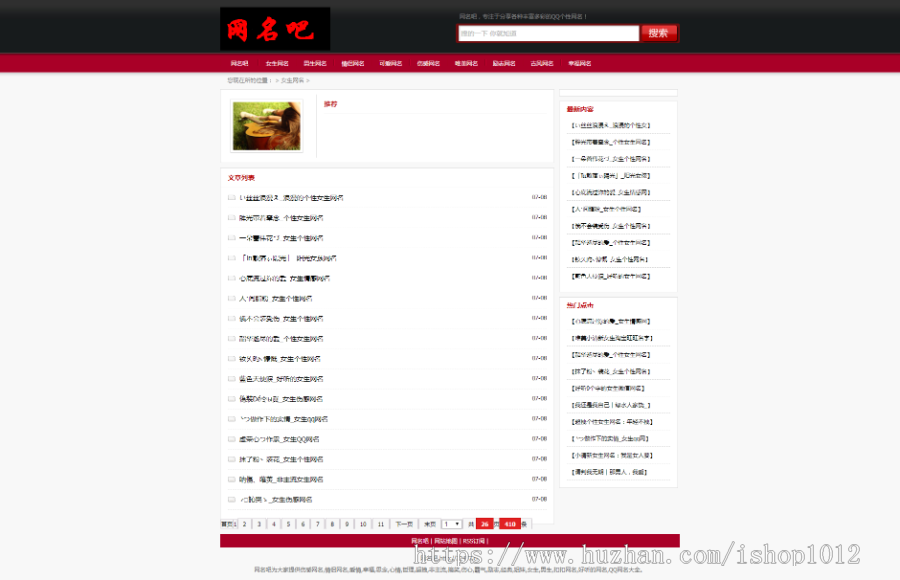The image size is (900, 580).
Task: Click the red 搜索 search button
Action: point(659,33)
